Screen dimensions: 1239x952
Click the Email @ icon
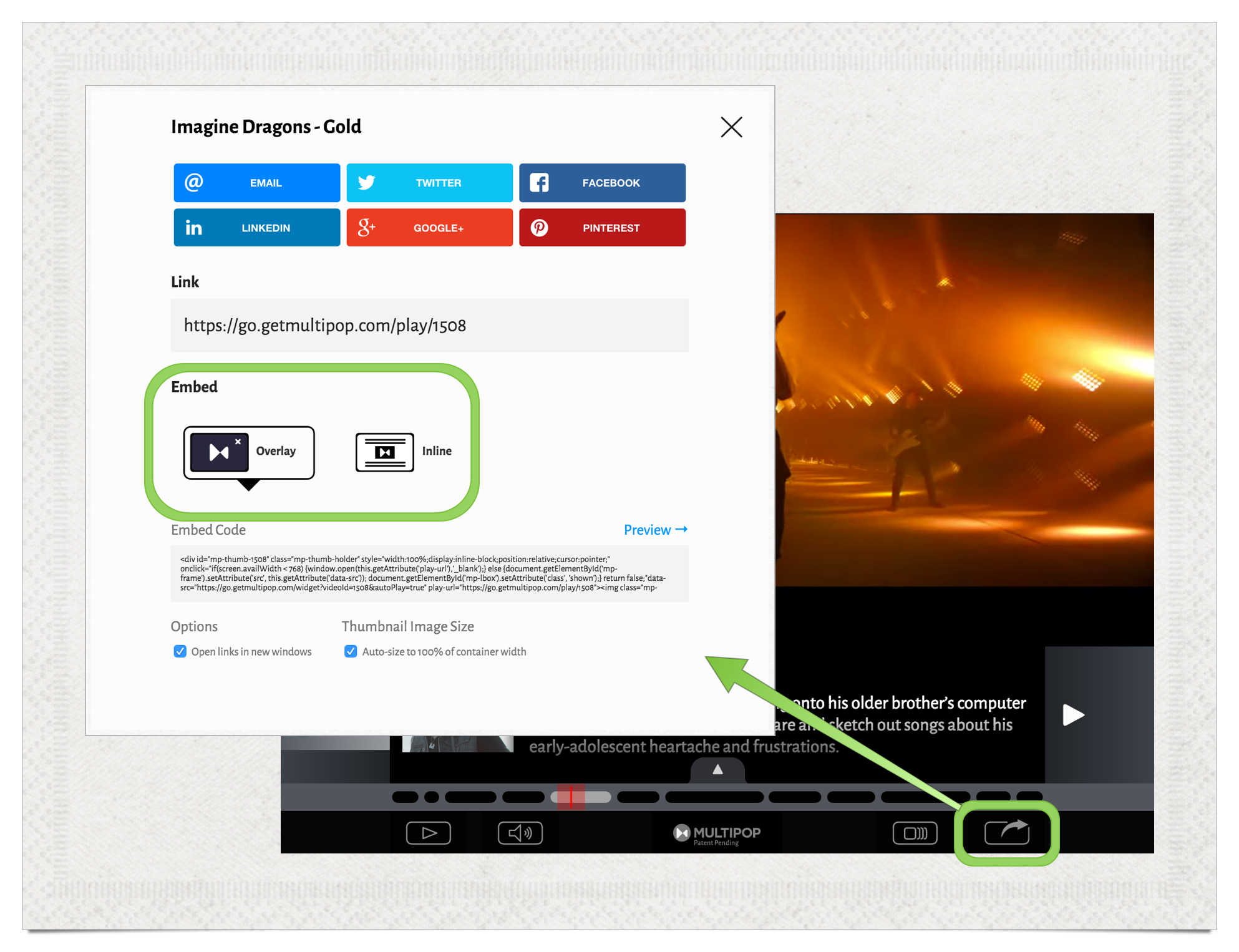tap(193, 182)
